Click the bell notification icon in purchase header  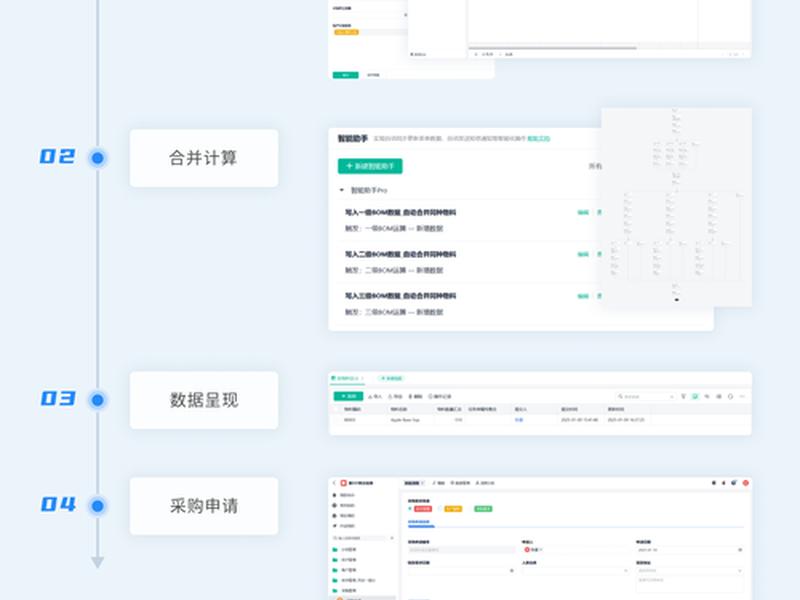tap(723, 483)
